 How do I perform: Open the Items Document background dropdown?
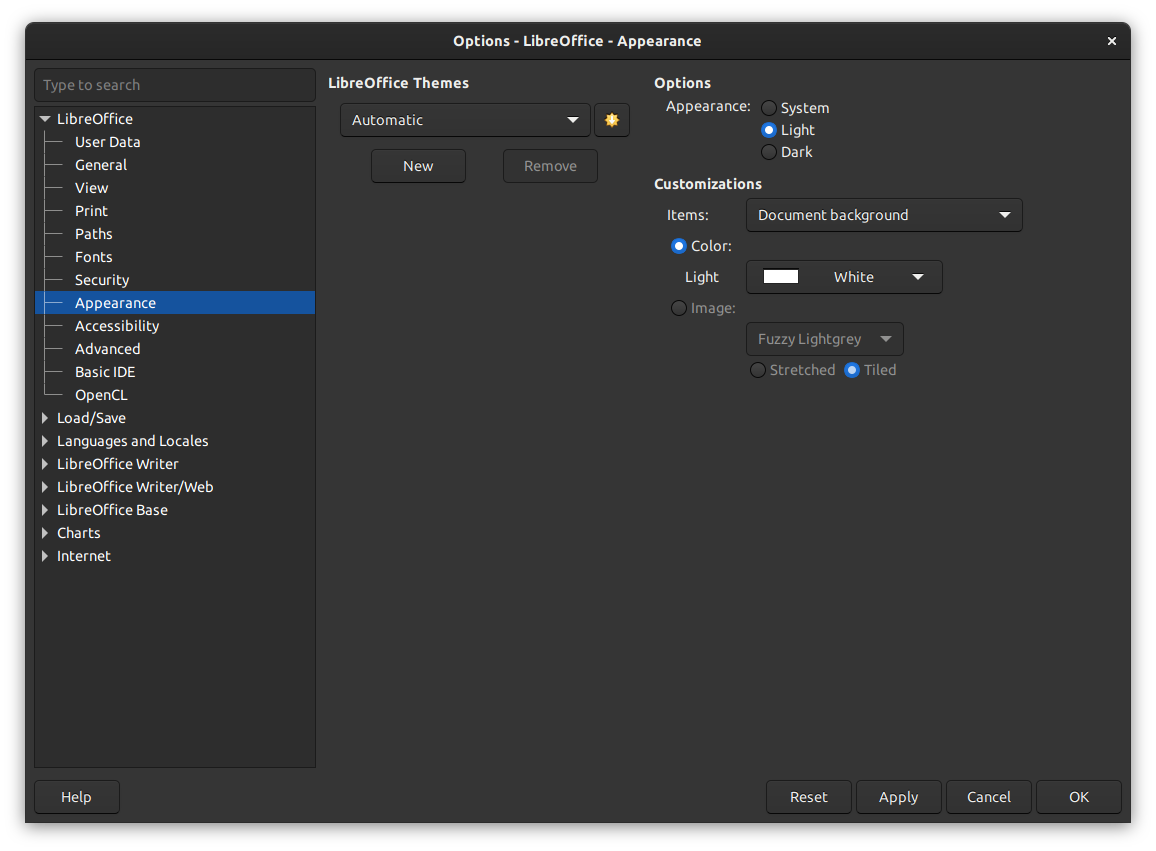pos(884,215)
